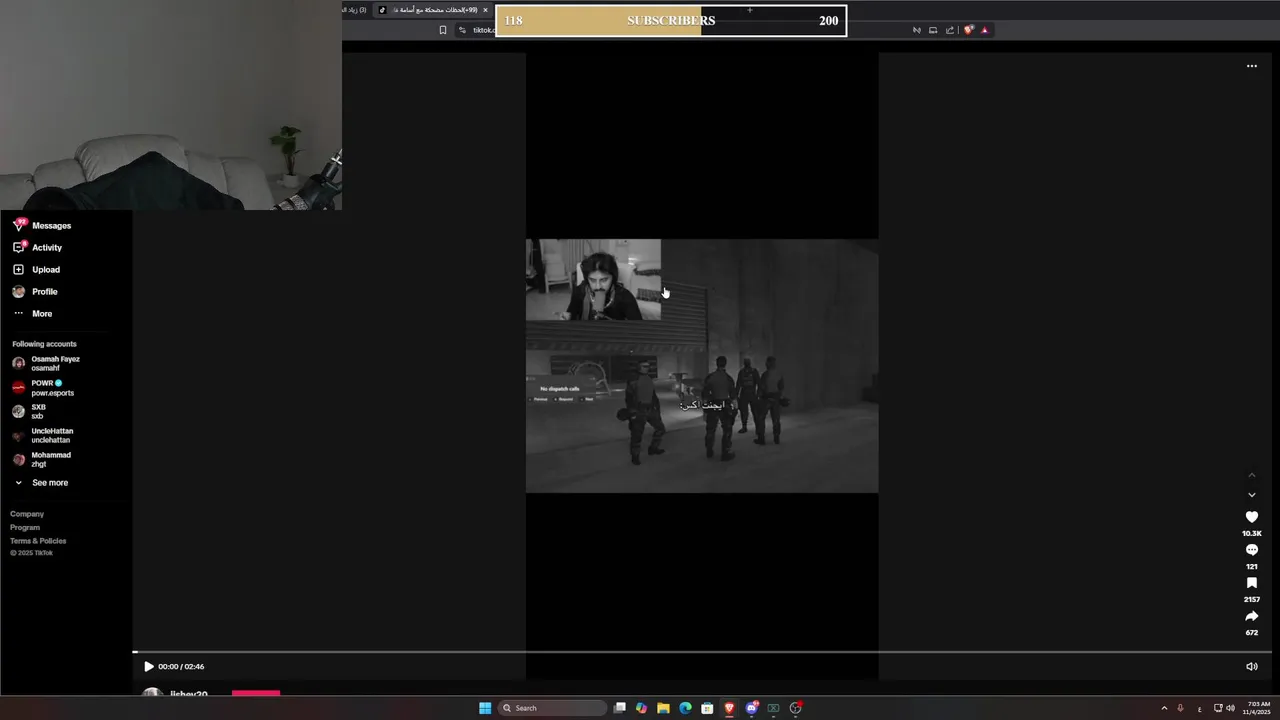
Task: Click the microphone tray icon
Action: pyautogui.click(x=1180, y=708)
